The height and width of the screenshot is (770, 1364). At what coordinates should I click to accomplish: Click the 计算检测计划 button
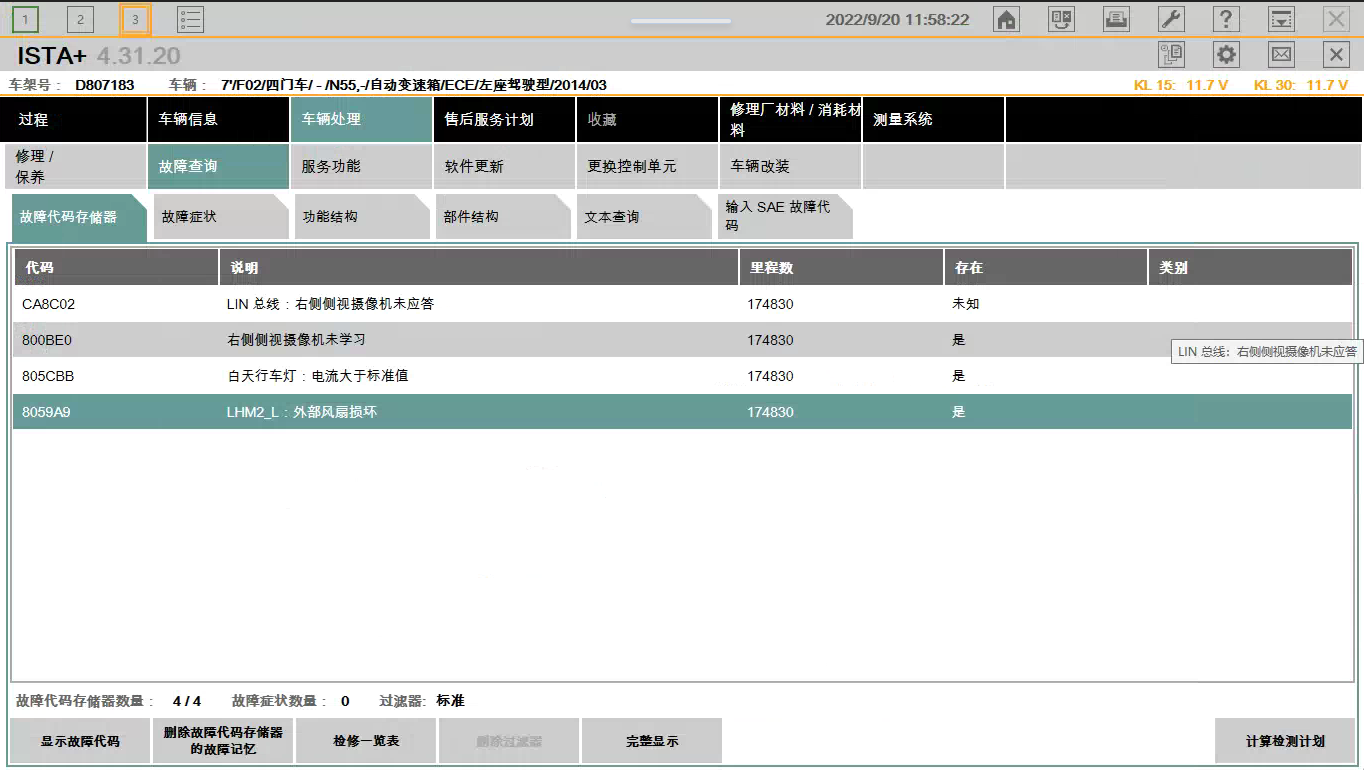coord(1285,741)
